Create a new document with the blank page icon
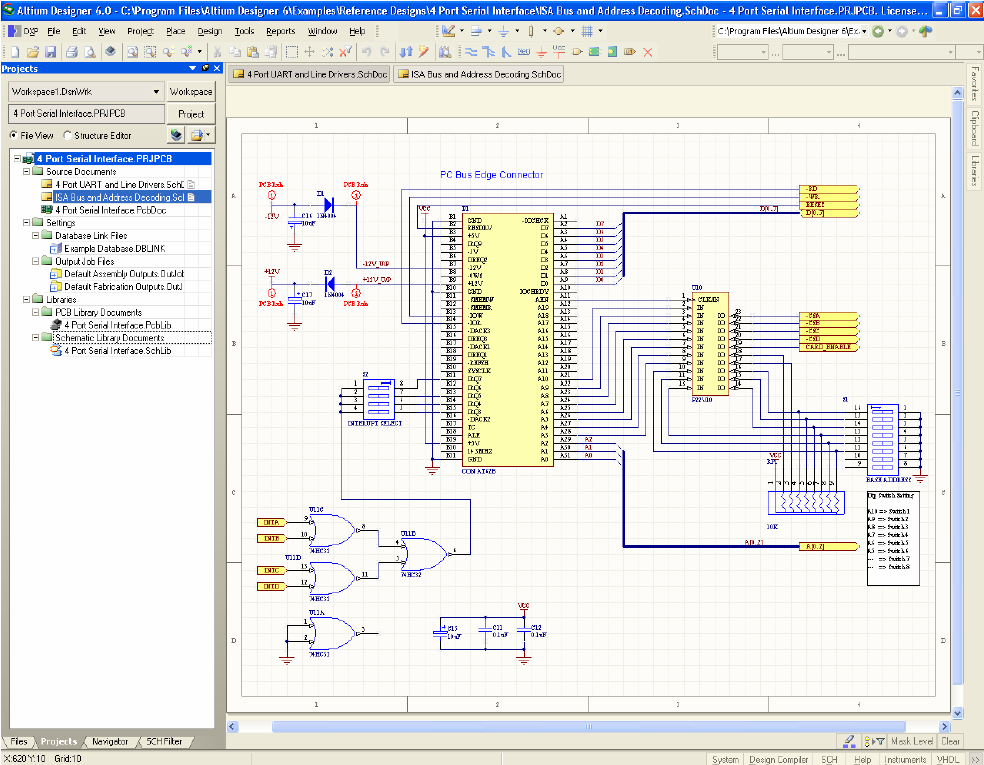This screenshot has height=765, width=984. [15, 52]
